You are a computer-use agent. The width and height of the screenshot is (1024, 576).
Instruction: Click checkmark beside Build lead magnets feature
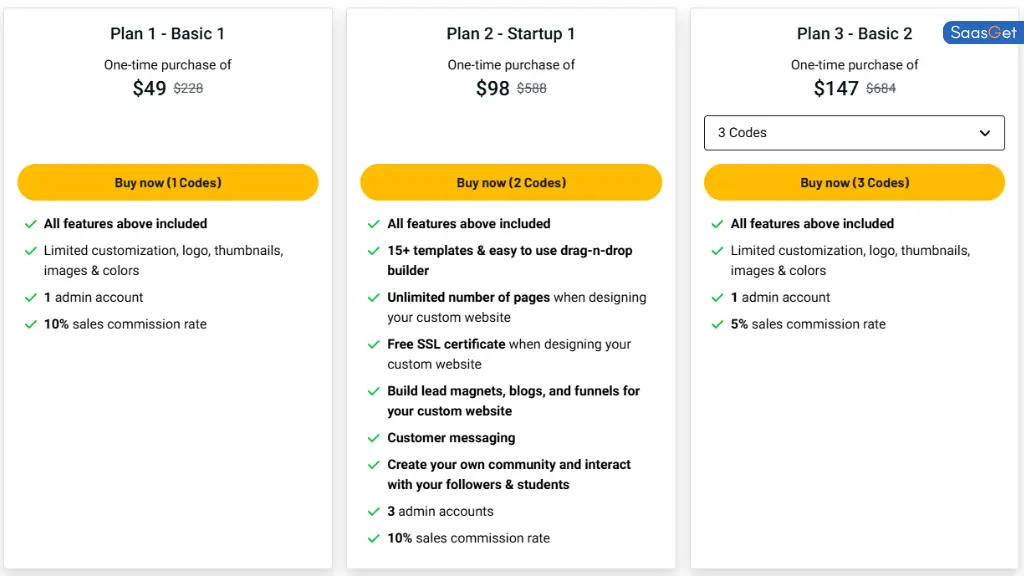(374, 391)
